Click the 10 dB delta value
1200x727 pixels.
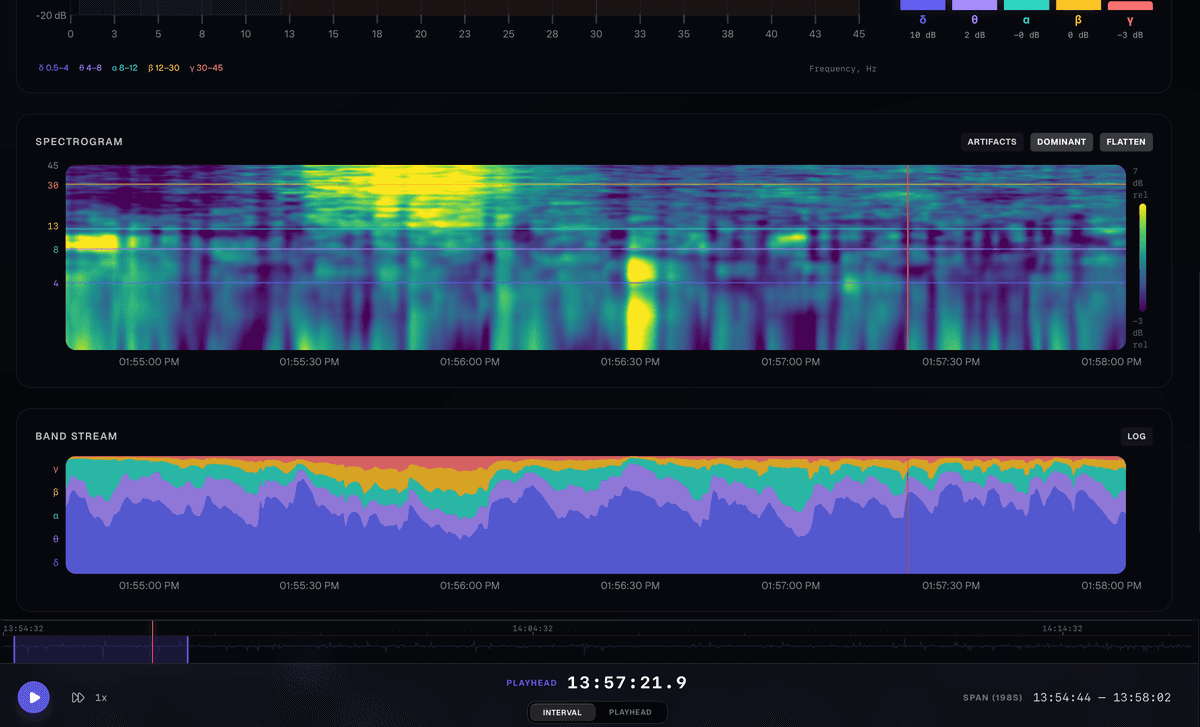point(922,35)
